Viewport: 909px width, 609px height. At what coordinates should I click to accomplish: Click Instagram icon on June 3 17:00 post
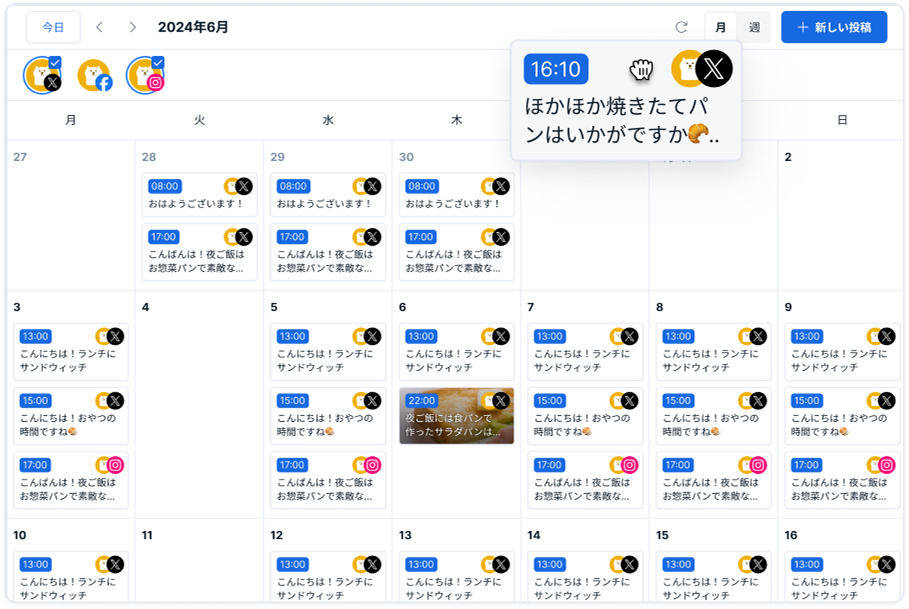tap(115, 465)
